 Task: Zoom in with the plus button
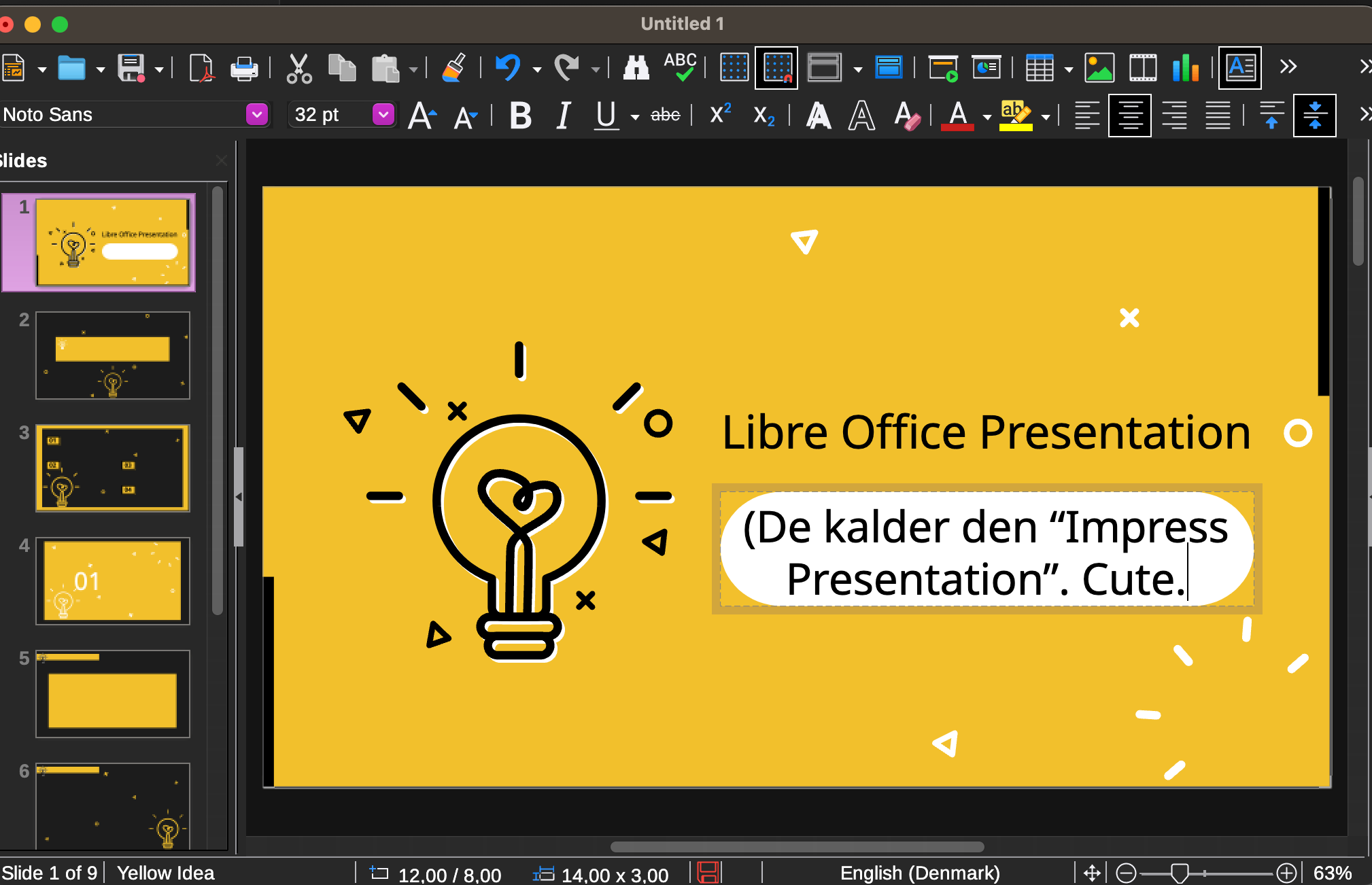1286,873
